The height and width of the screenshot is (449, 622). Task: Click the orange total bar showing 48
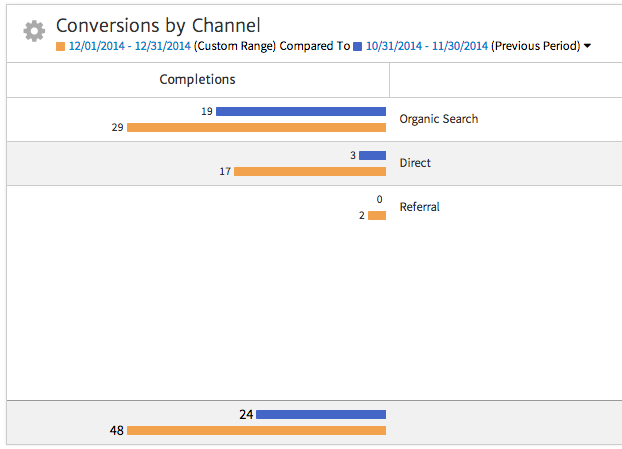tap(256, 431)
